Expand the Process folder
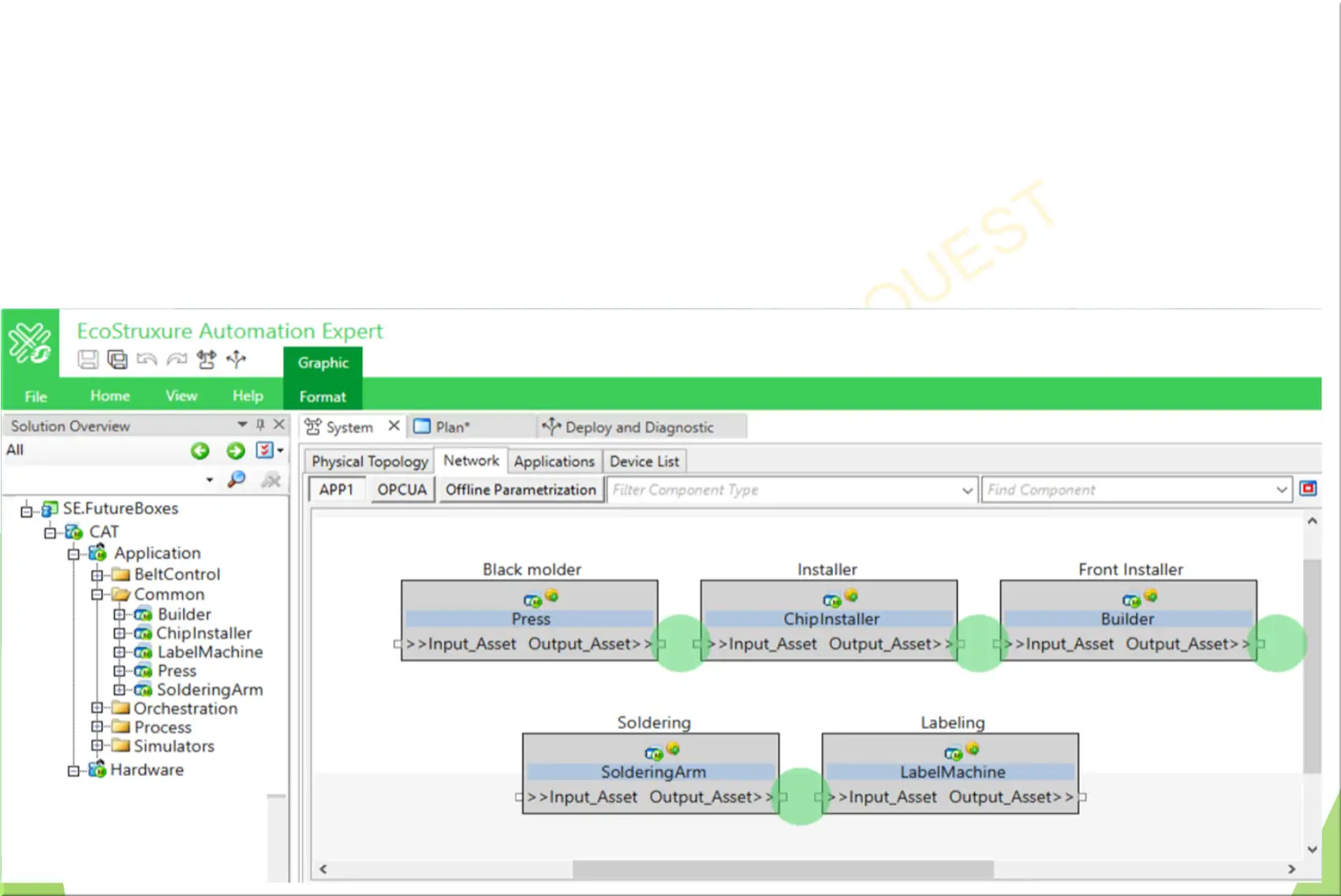Viewport: 1341px width, 896px height. (97, 727)
